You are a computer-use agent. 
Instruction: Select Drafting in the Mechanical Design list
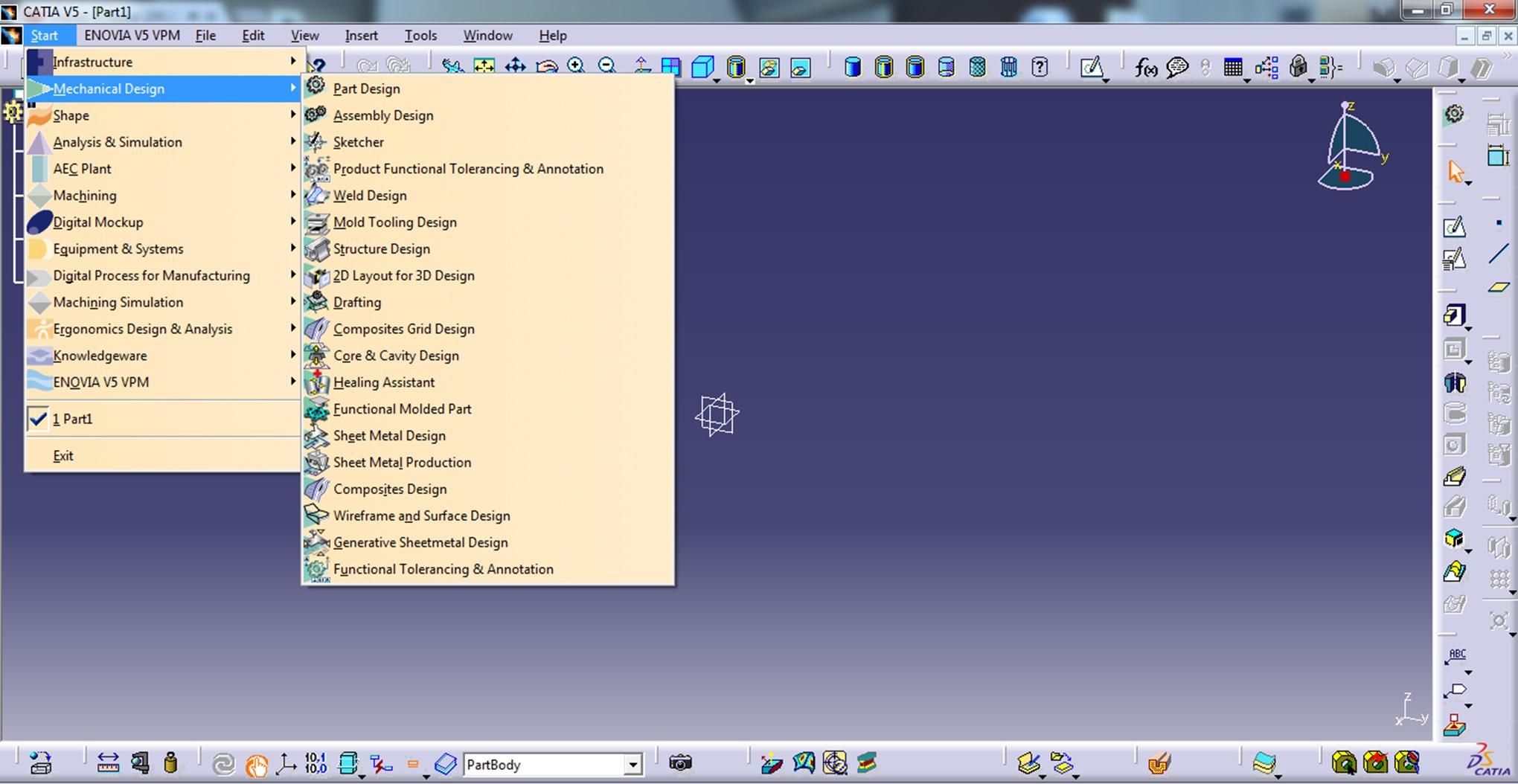488,302
